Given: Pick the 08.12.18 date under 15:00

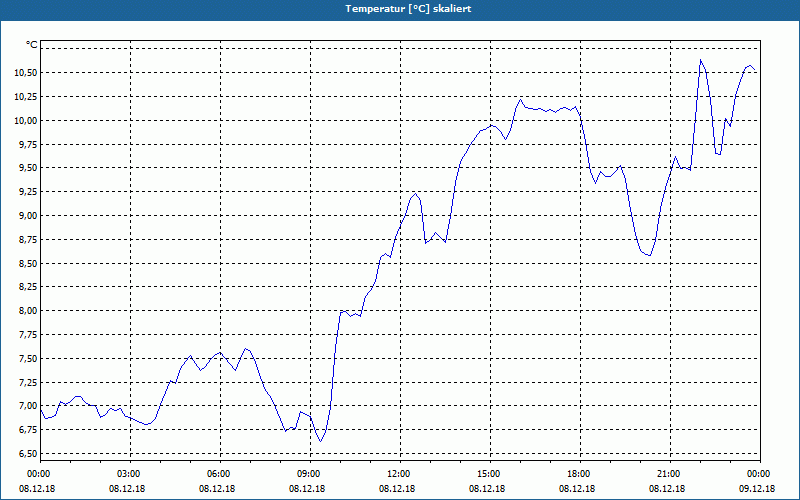Looking at the screenshot, I should click(487, 489).
